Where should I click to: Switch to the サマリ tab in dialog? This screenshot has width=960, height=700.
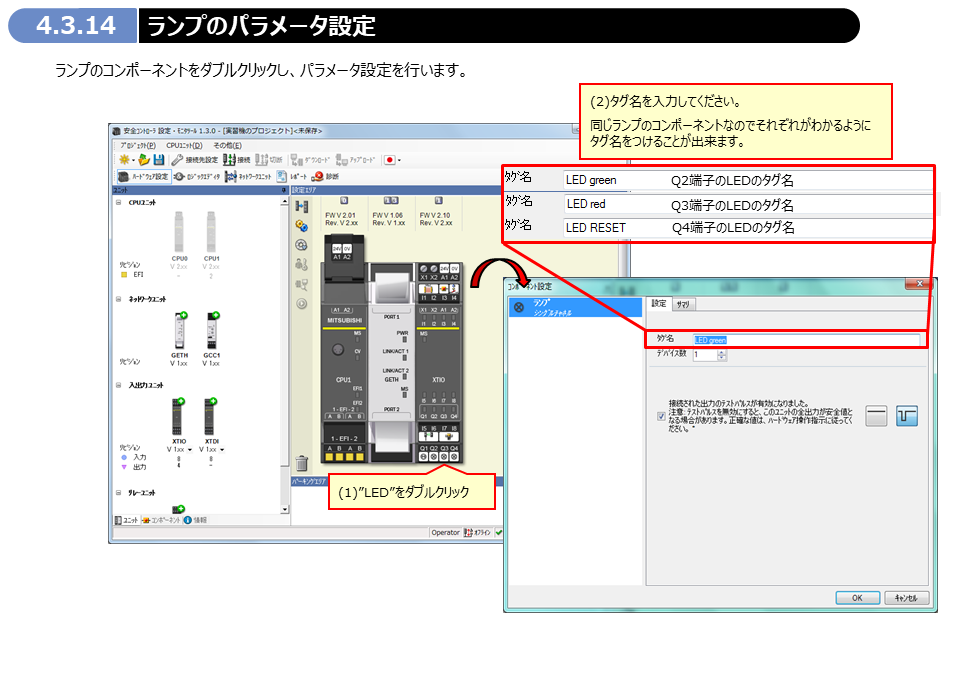pyautogui.click(x=683, y=304)
